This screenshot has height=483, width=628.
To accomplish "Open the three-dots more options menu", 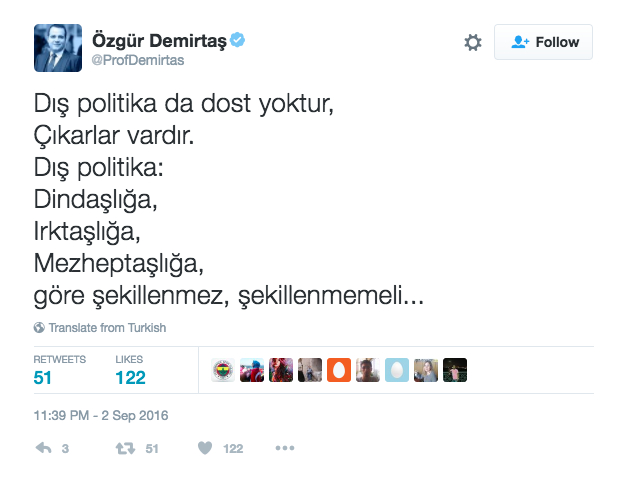I will coord(285,448).
